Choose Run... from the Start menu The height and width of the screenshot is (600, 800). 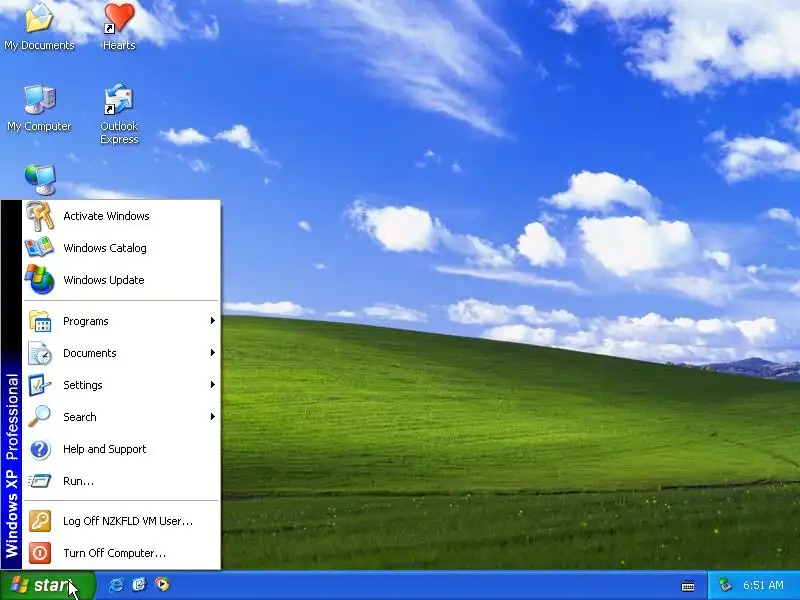pyautogui.click(x=121, y=481)
